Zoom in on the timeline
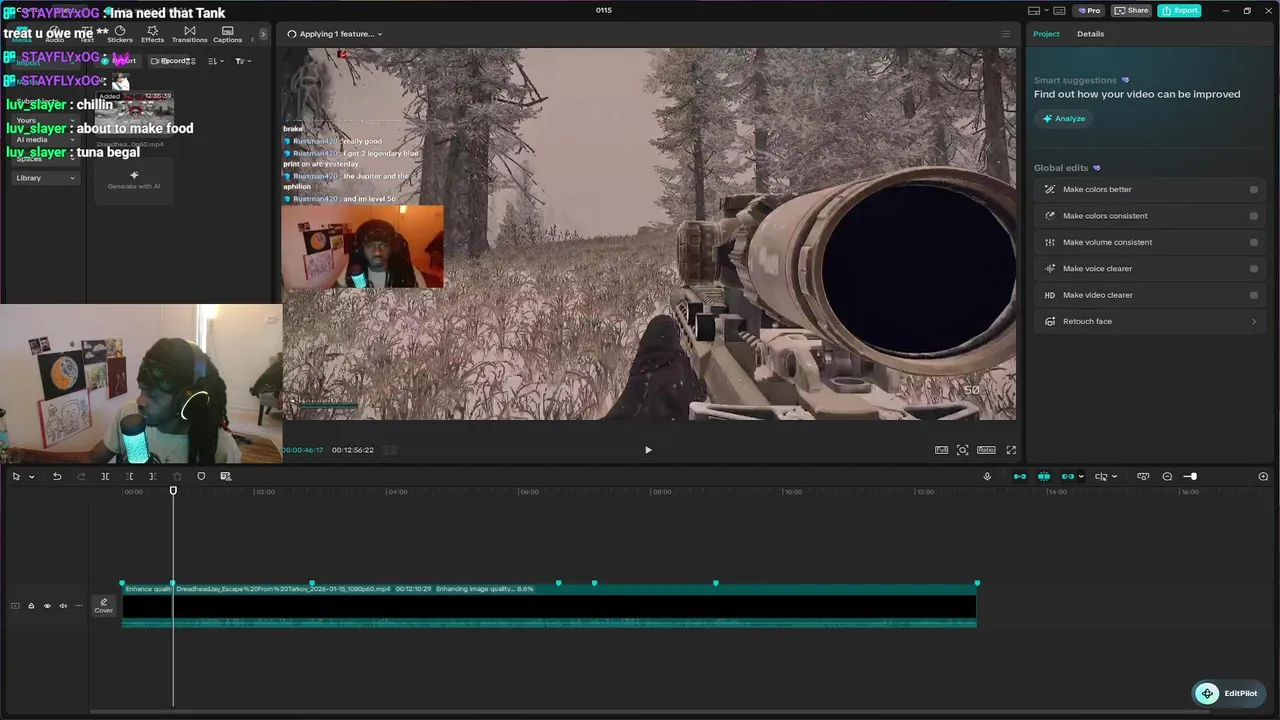 click(1263, 476)
